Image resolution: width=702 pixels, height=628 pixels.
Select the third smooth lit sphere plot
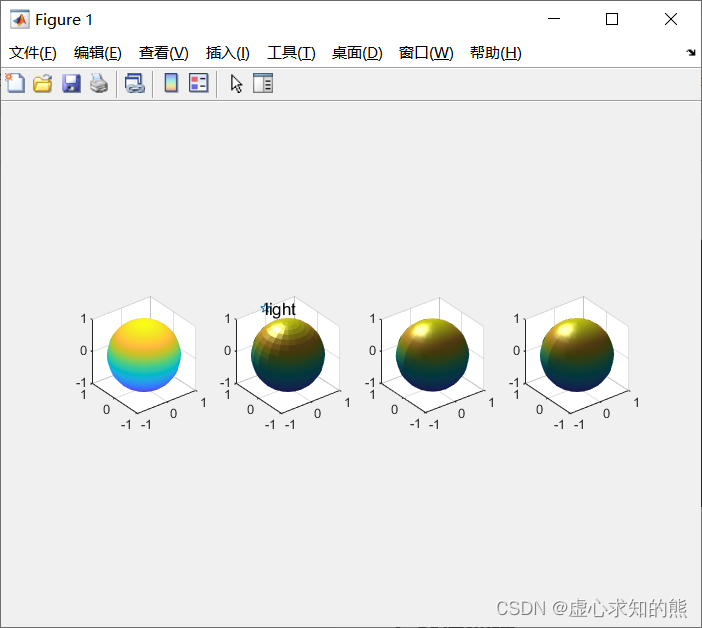pyautogui.click(x=432, y=355)
